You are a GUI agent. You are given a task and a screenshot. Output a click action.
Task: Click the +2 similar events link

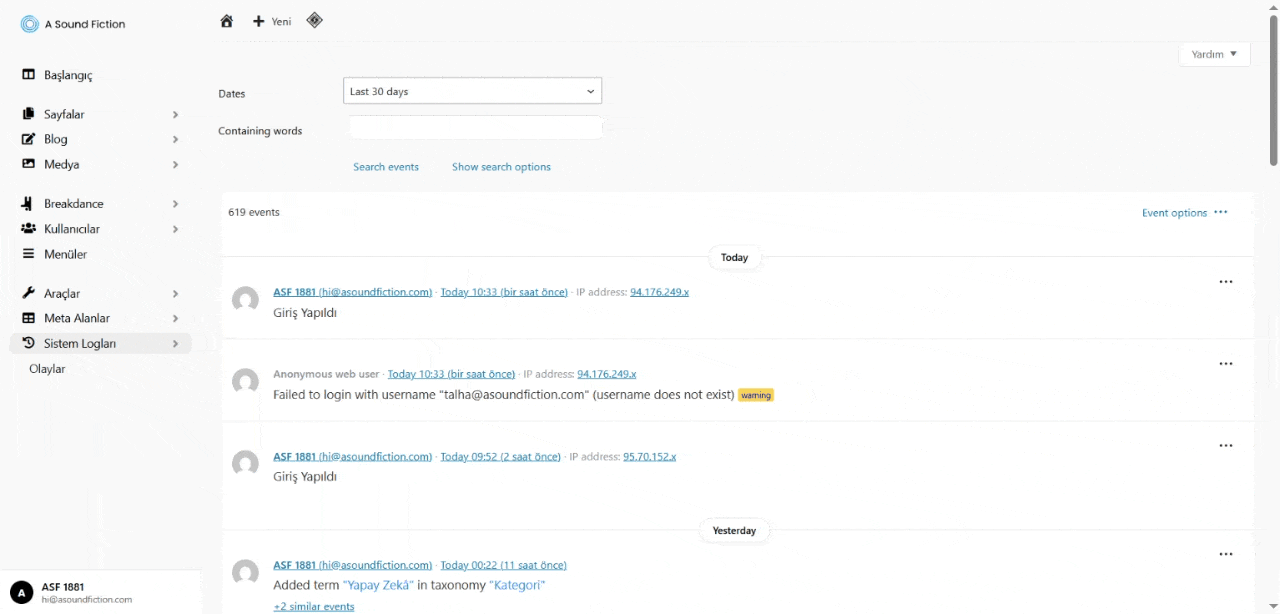pos(314,606)
